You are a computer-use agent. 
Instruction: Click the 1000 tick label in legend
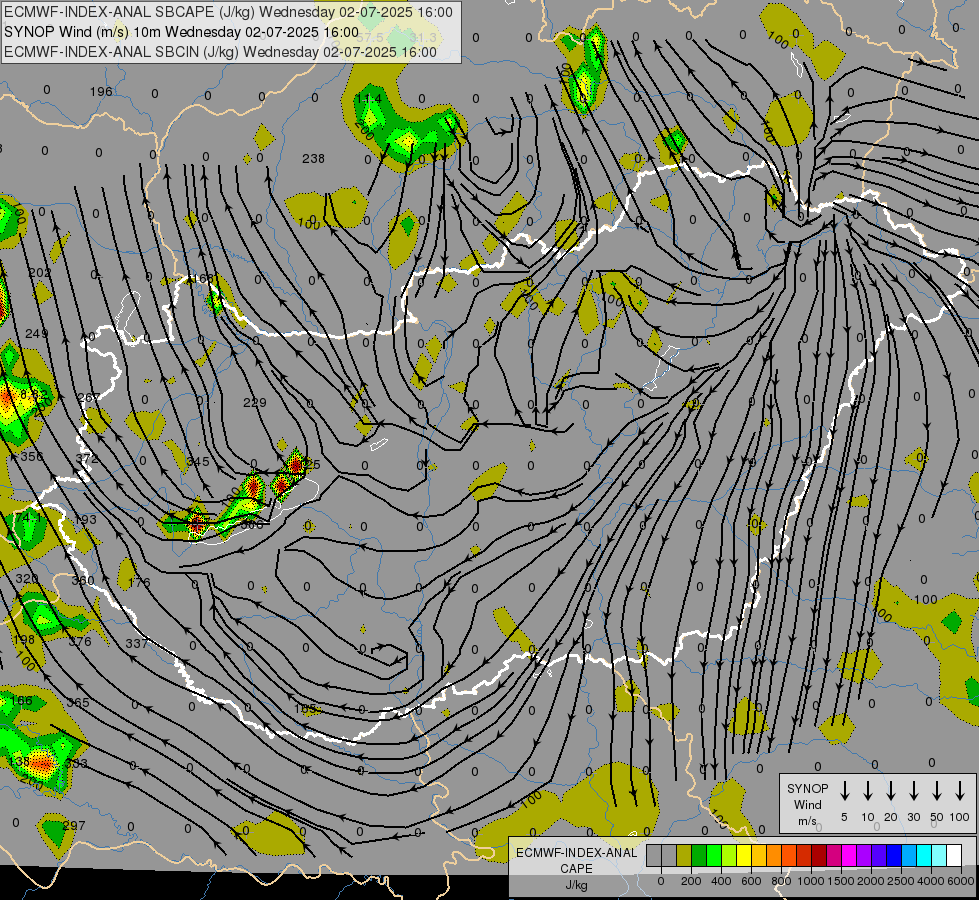point(811,881)
